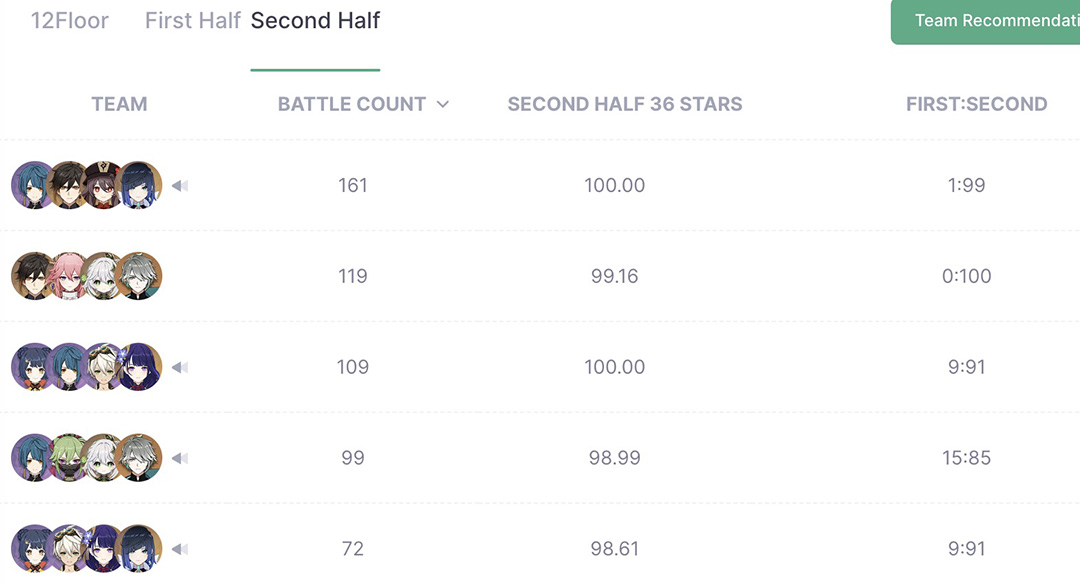Sort by SECOND HALF 36 STARS column

click(x=625, y=104)
